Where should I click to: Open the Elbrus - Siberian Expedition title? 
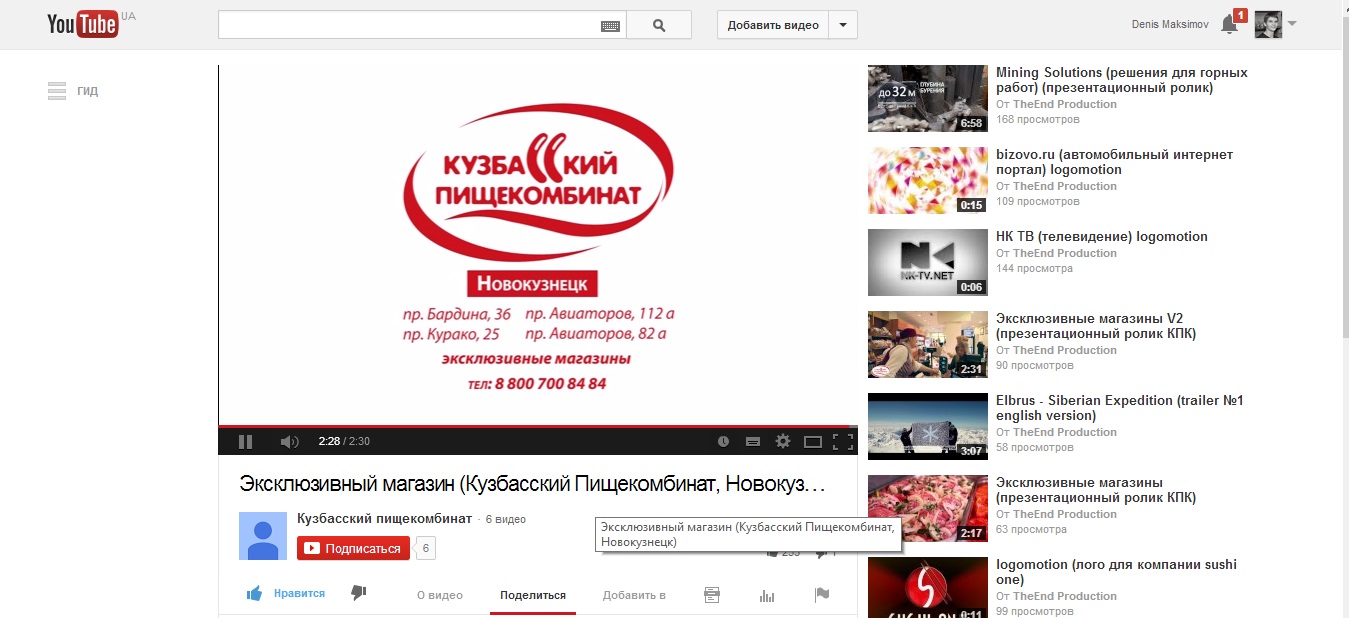[1120, 408]
